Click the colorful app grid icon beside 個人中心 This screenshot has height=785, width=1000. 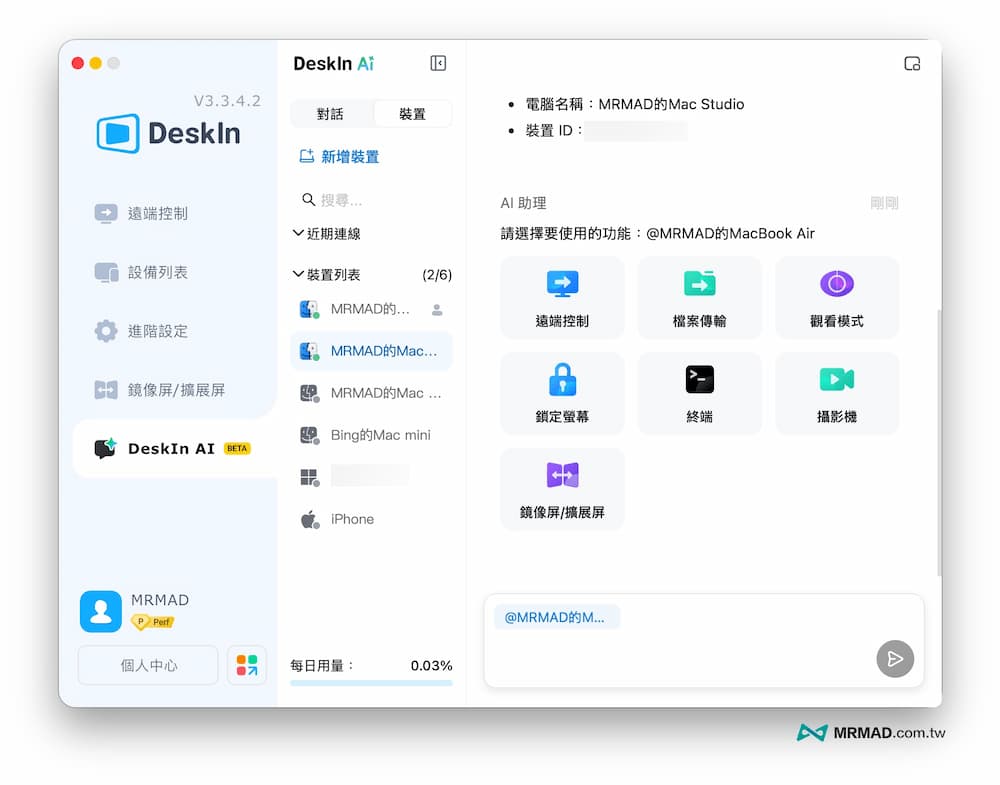coord(246,664)
